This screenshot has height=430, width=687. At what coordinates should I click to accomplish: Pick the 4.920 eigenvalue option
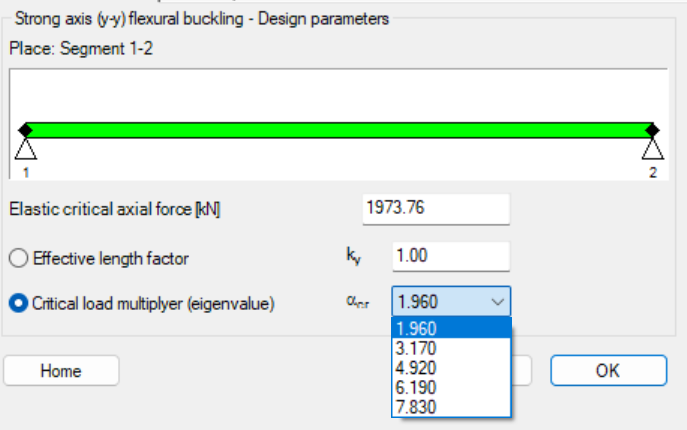point(452,368)
